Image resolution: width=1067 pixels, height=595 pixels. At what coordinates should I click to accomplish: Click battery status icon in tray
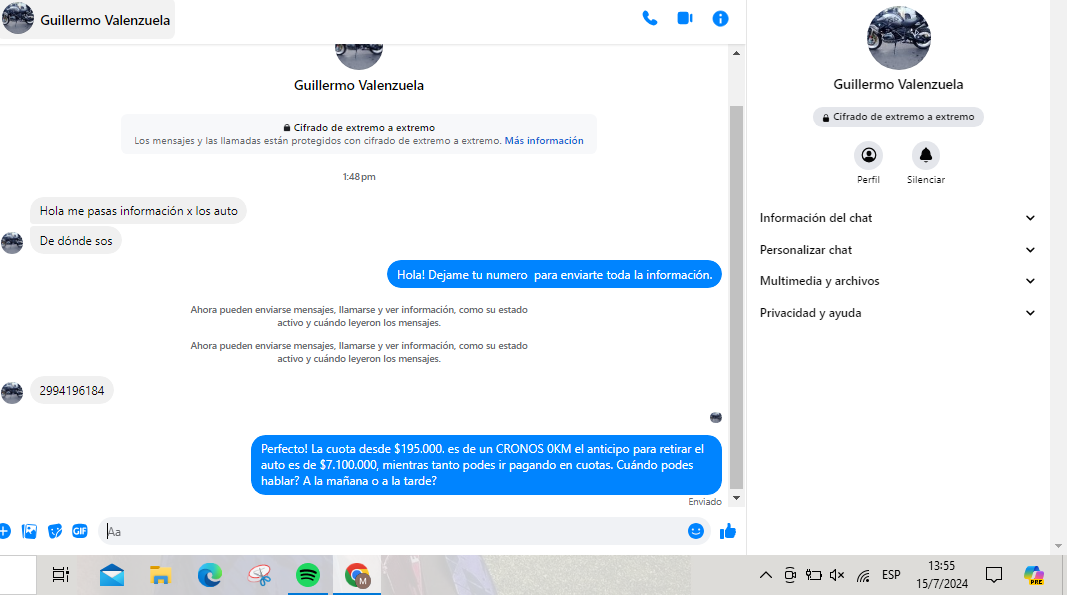point(813,575)
